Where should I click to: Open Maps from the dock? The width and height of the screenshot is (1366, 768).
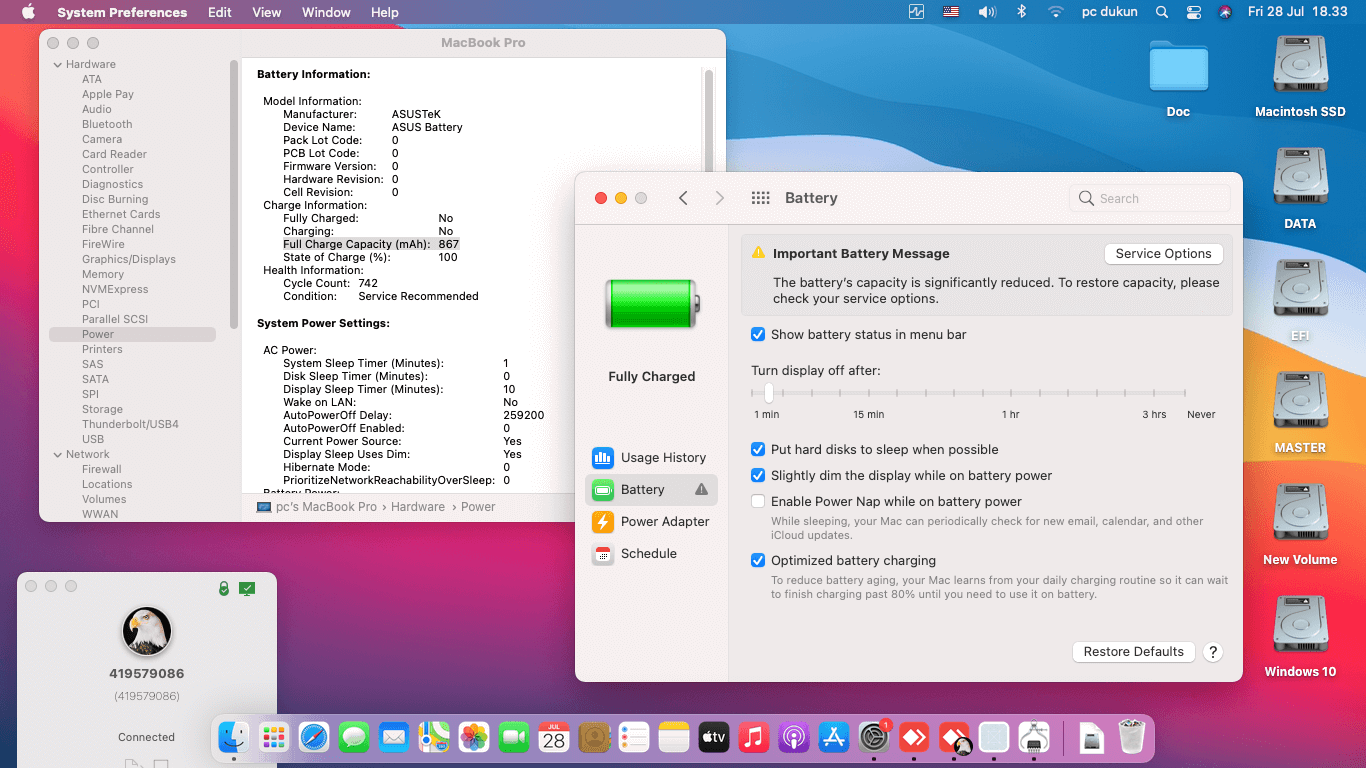(x=434, y=738)
